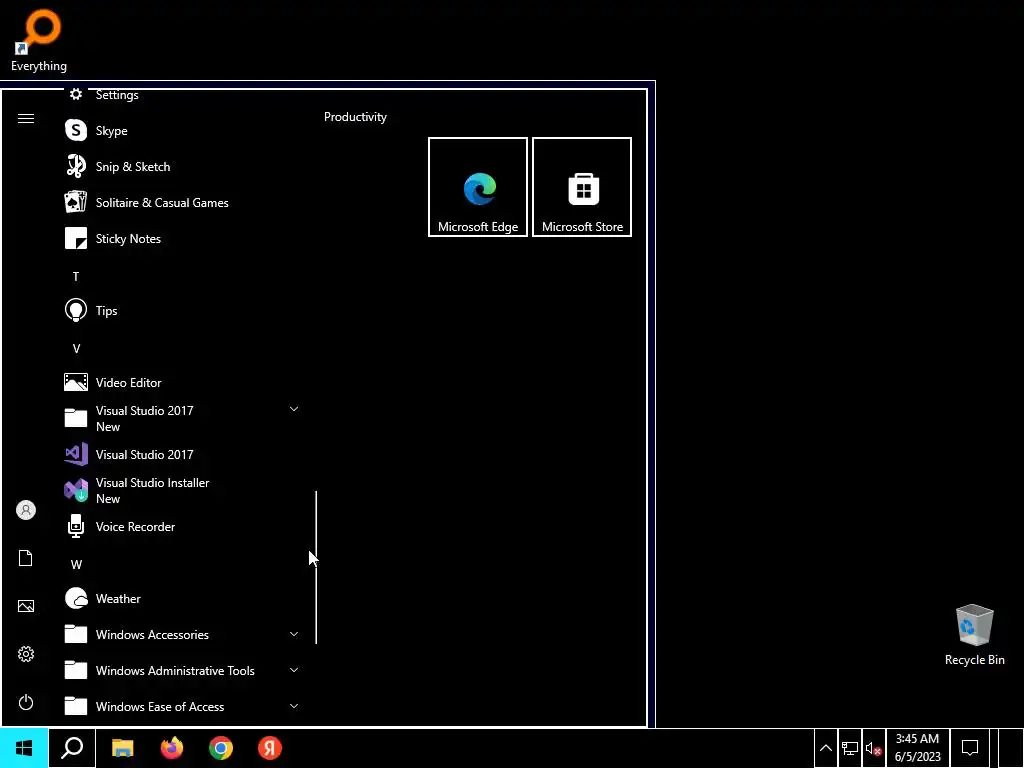Open the Microsoft Store tile
The height and width of the screenshot is (768, 1024).
[x=582, y=187]
